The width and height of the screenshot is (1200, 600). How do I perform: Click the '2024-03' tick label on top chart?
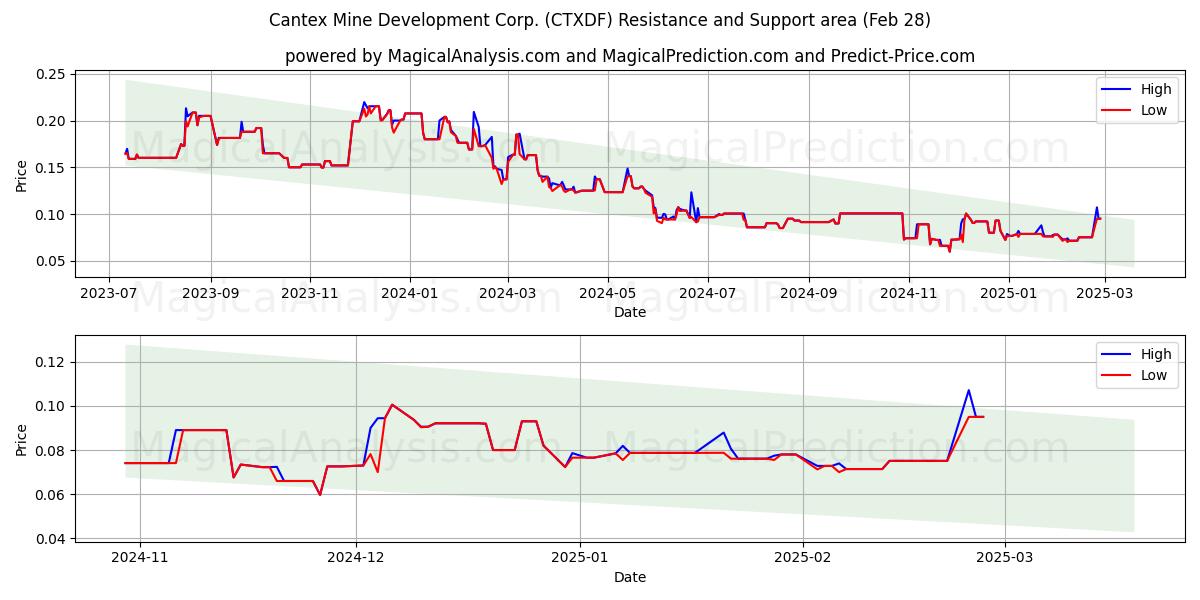point(508,294)
